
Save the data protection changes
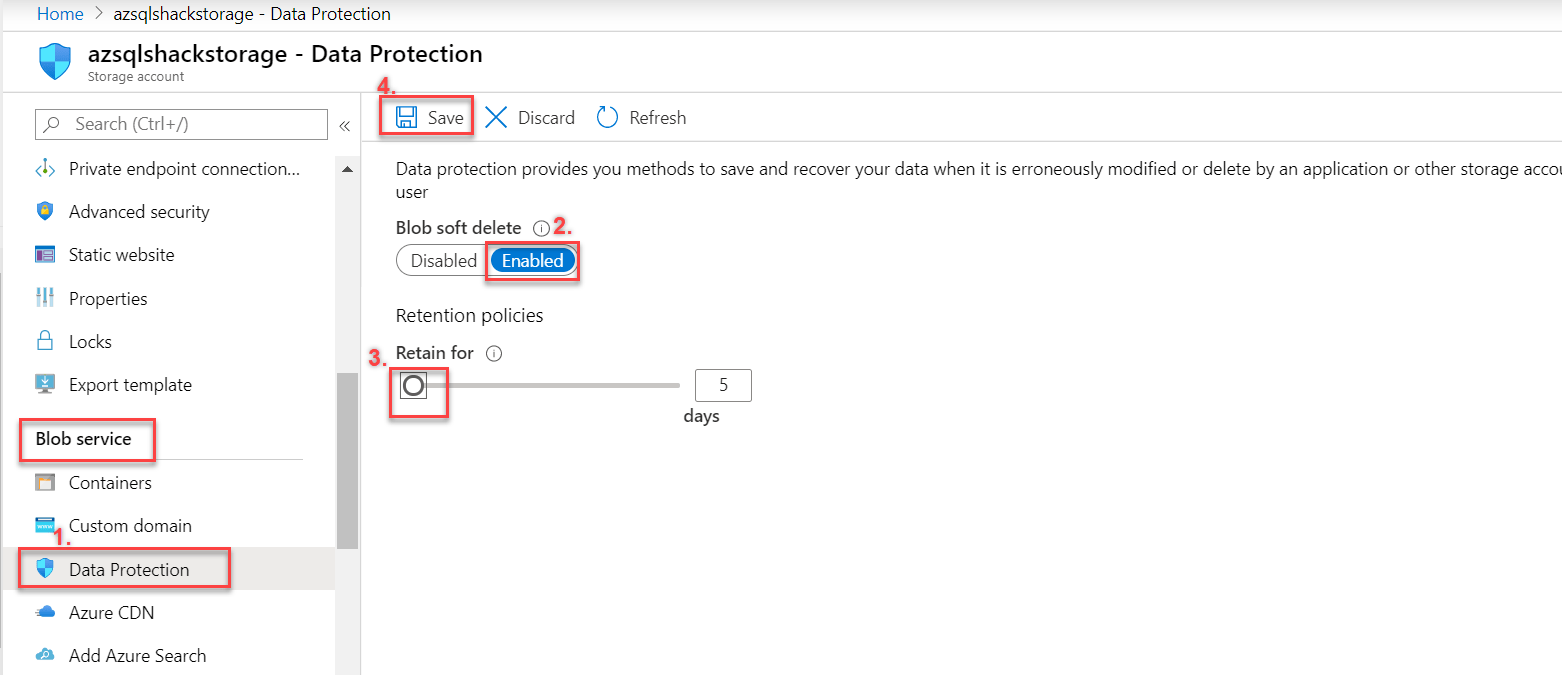pyautogui.click(x=426, y=117)
